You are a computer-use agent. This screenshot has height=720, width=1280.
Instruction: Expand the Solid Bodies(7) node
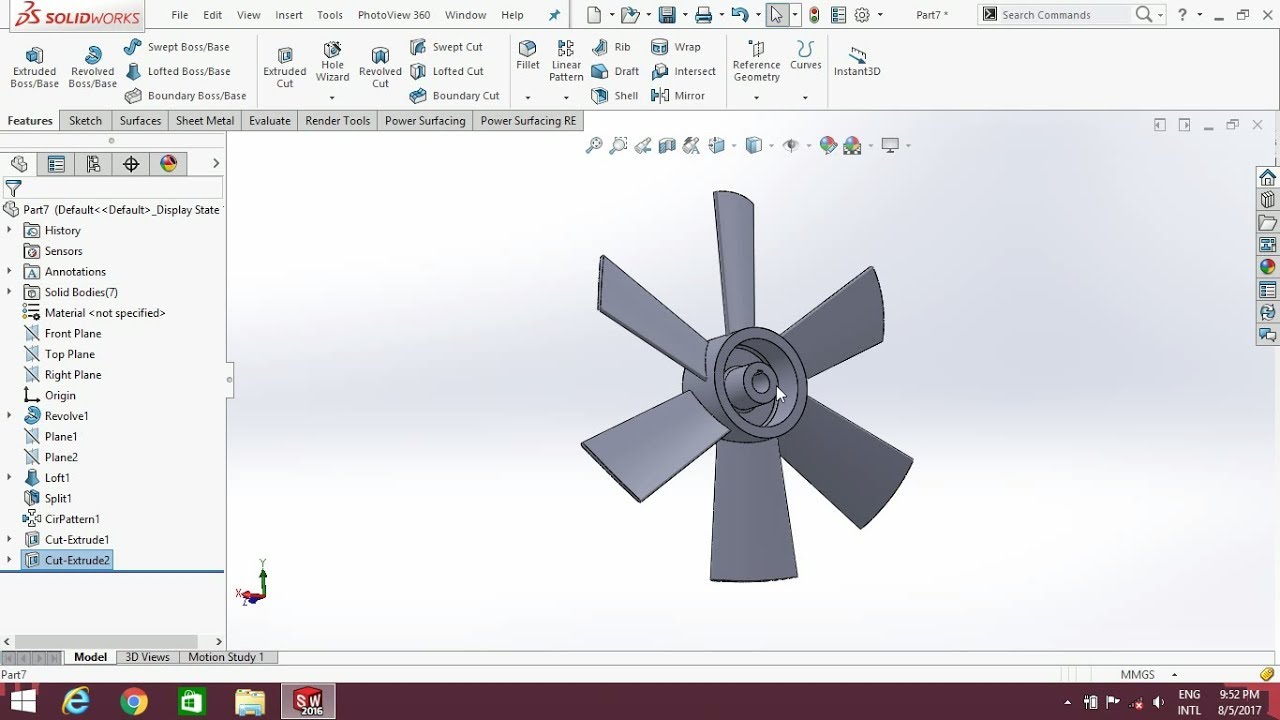pos(9,292)
